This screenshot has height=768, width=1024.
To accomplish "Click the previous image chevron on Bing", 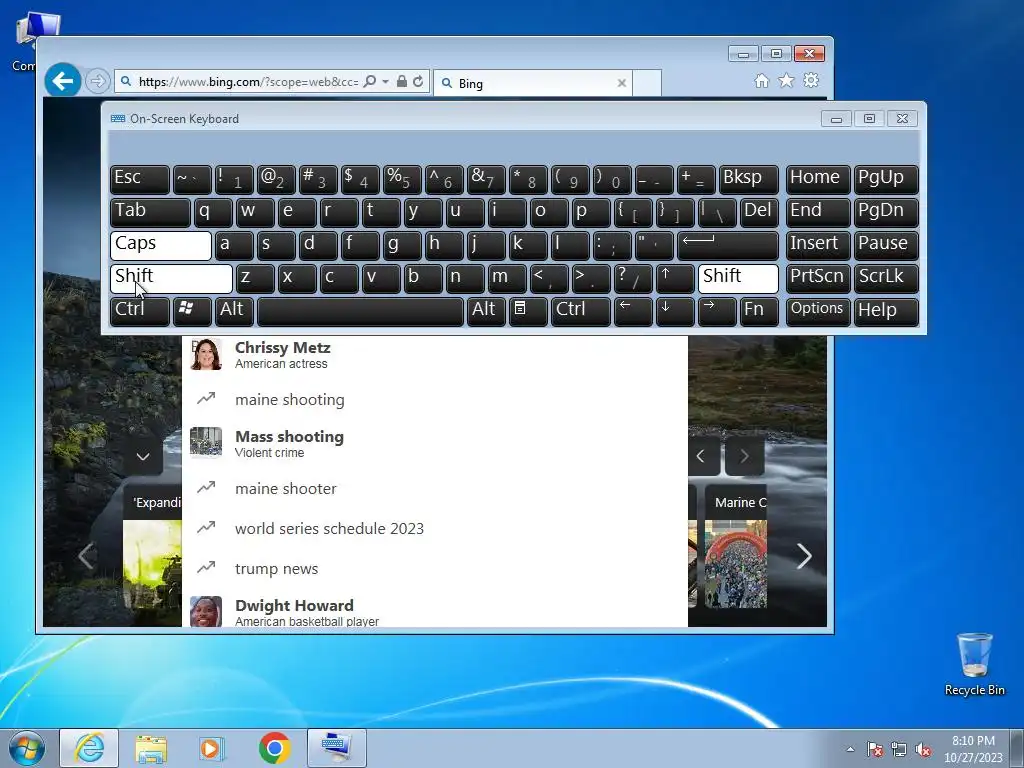I will (x=701, y=456).
